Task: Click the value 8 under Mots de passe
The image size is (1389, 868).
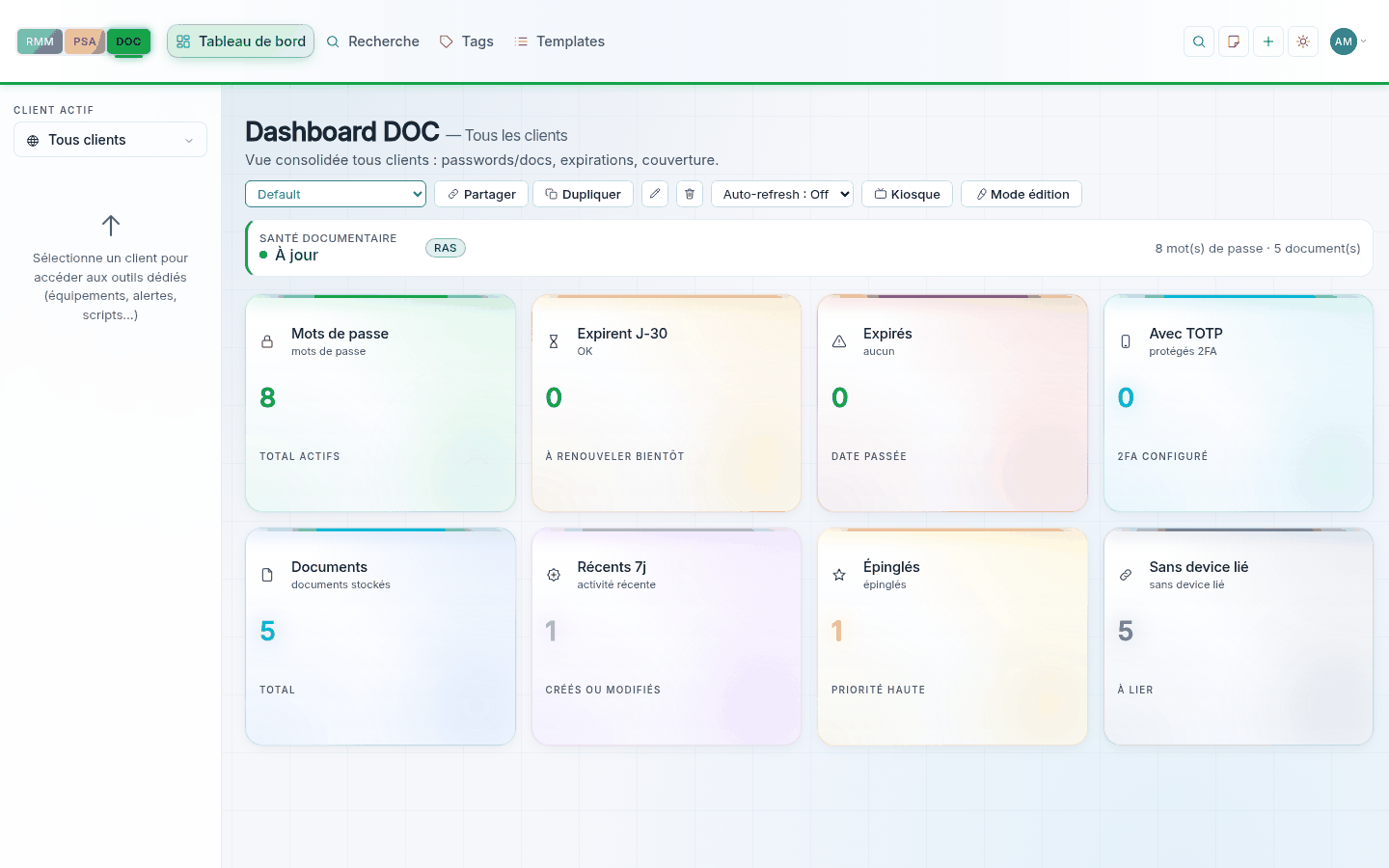Action: click(268, 397)
